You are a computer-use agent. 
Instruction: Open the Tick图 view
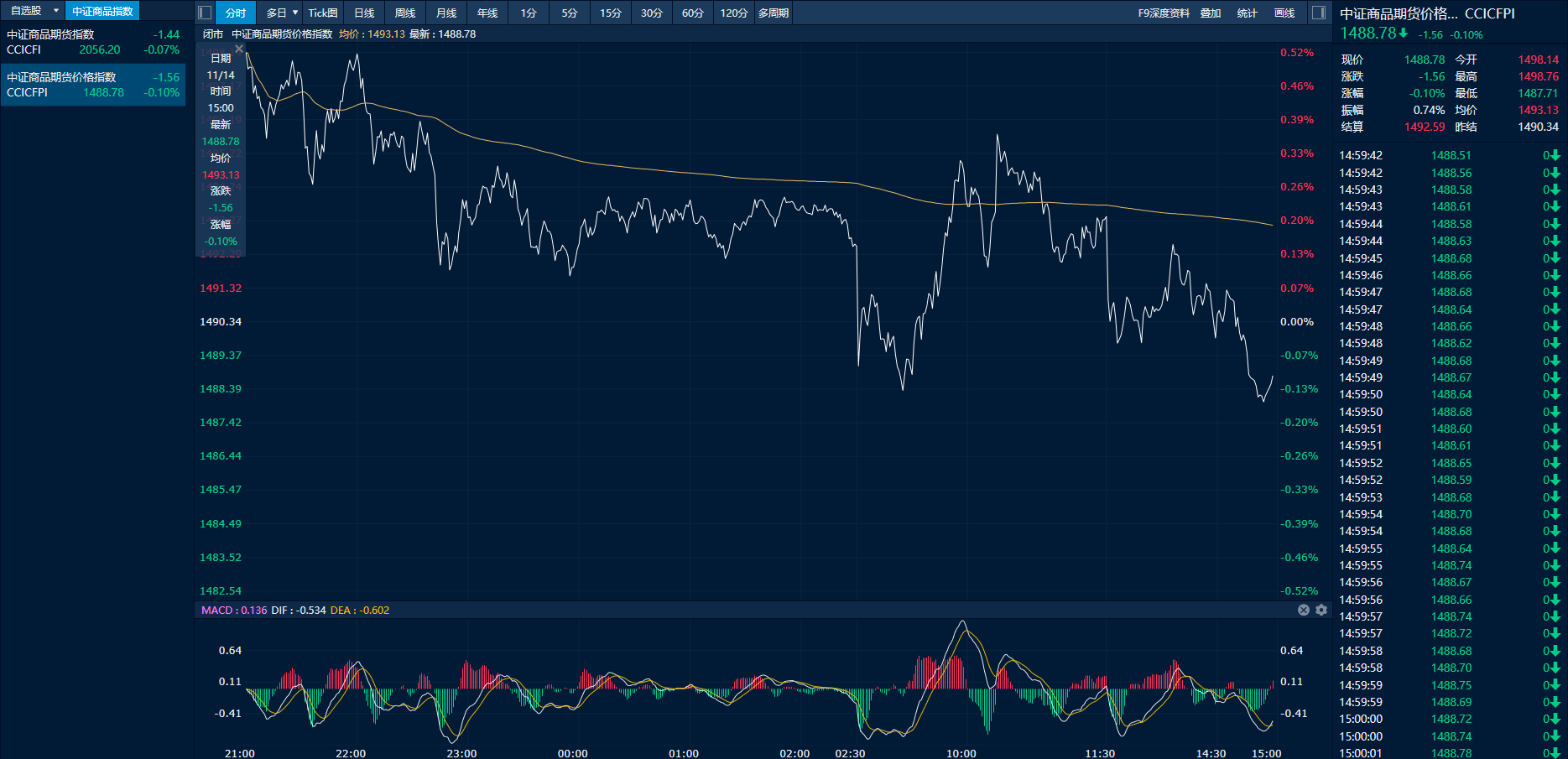point(323,13)
